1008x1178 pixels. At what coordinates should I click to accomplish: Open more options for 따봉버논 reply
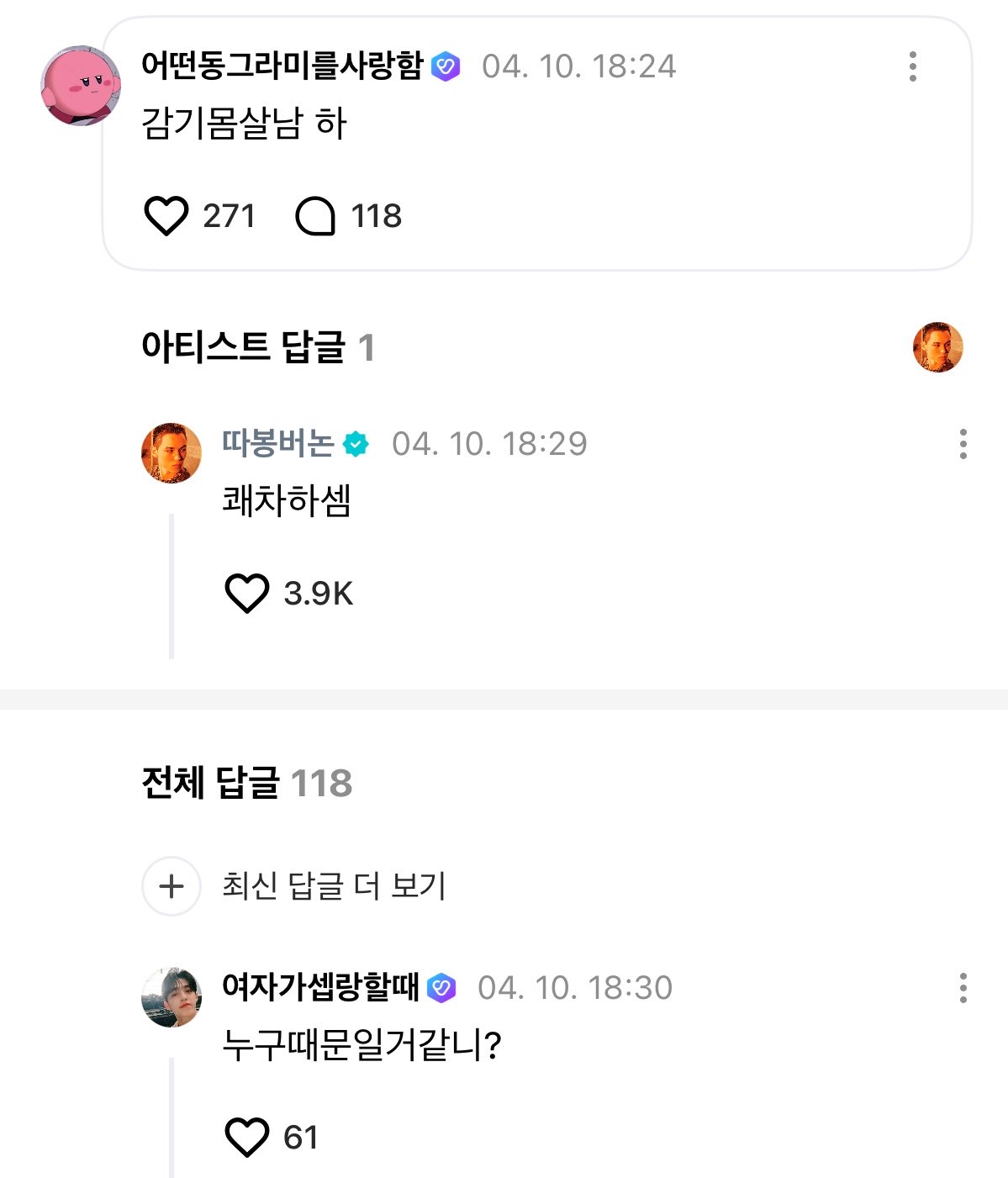(x=963, y=443)
